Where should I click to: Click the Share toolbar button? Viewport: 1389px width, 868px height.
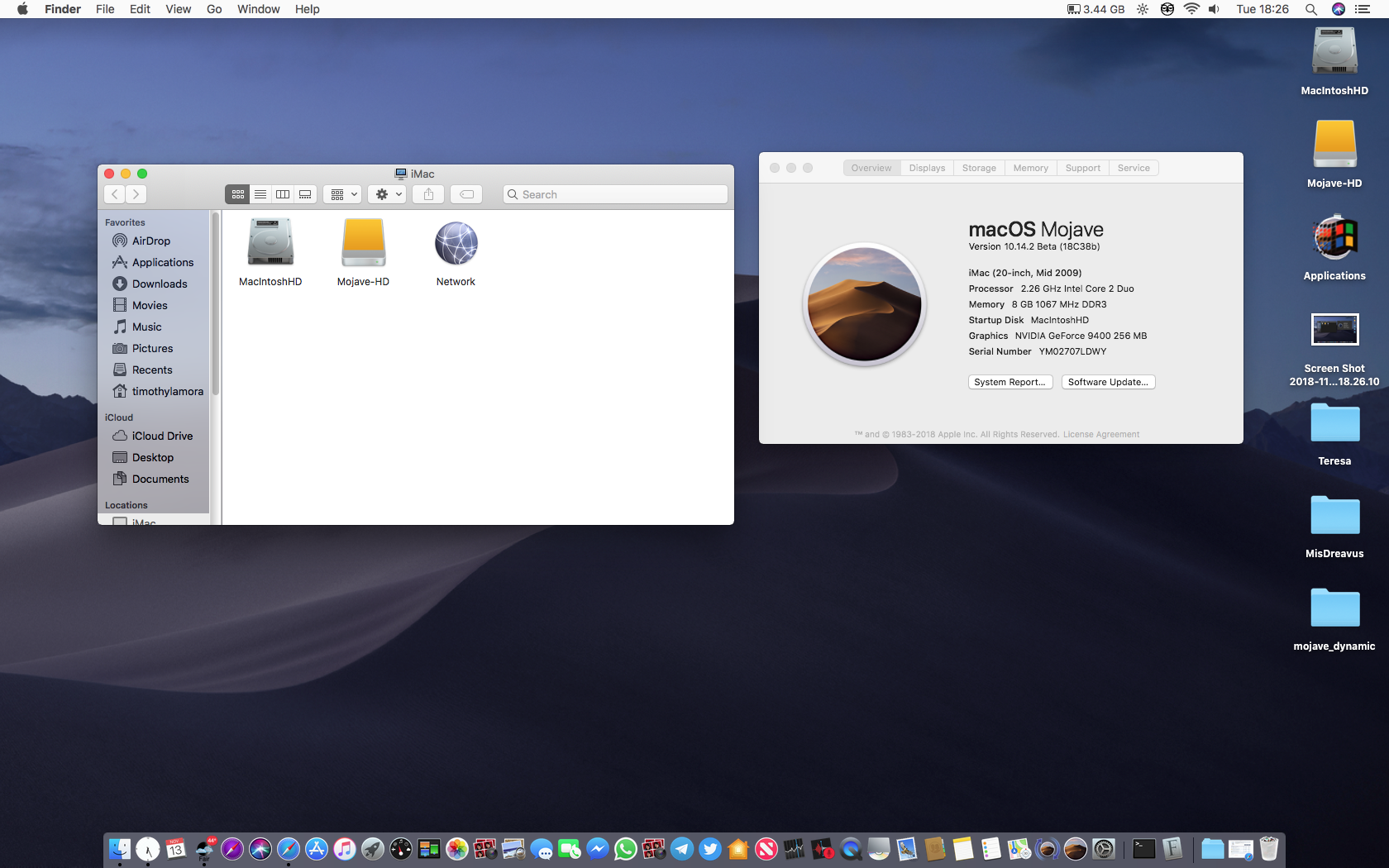click(428, 194)
